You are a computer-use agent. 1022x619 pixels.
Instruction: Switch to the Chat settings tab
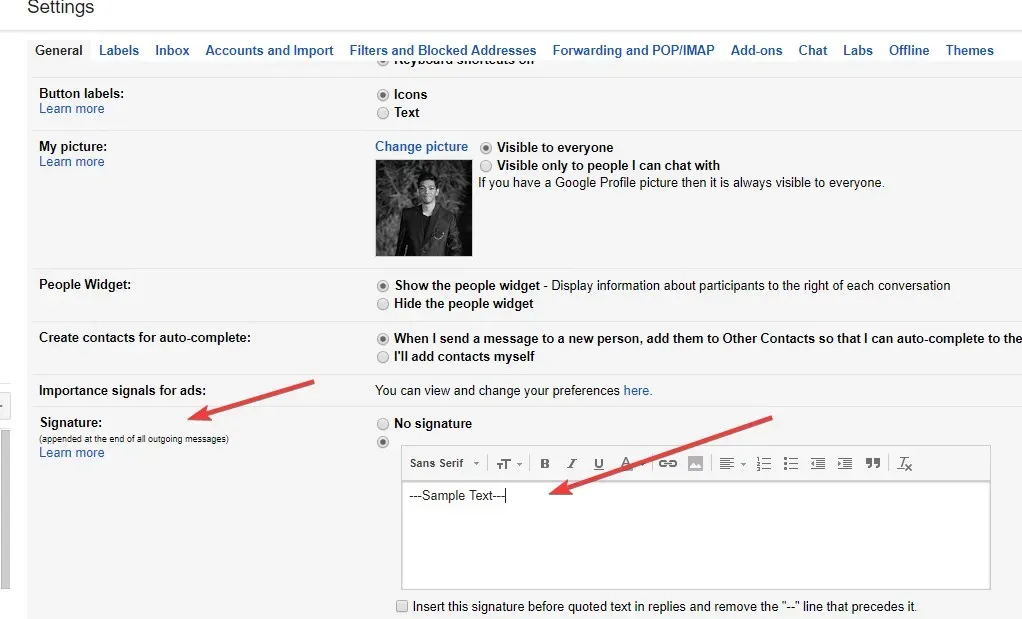click(x=813, y=50)
